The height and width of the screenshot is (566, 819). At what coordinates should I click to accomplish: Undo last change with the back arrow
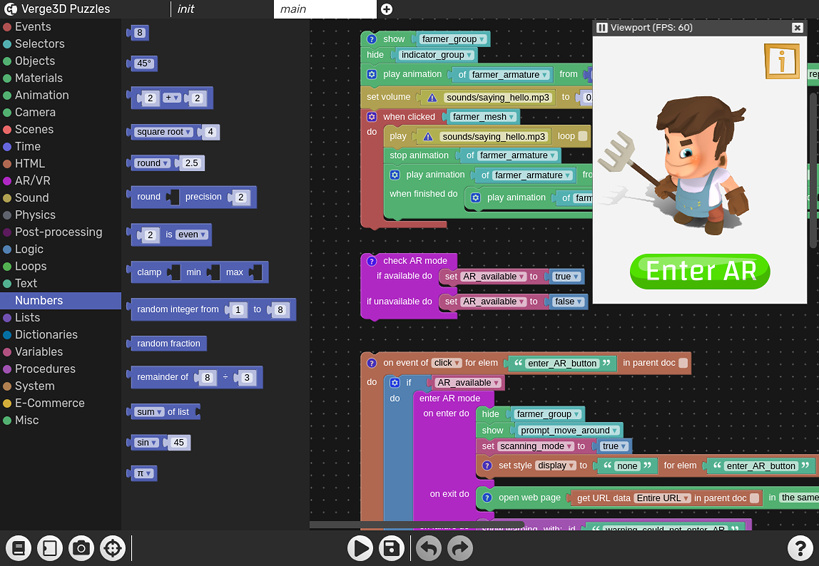point(429,548)
